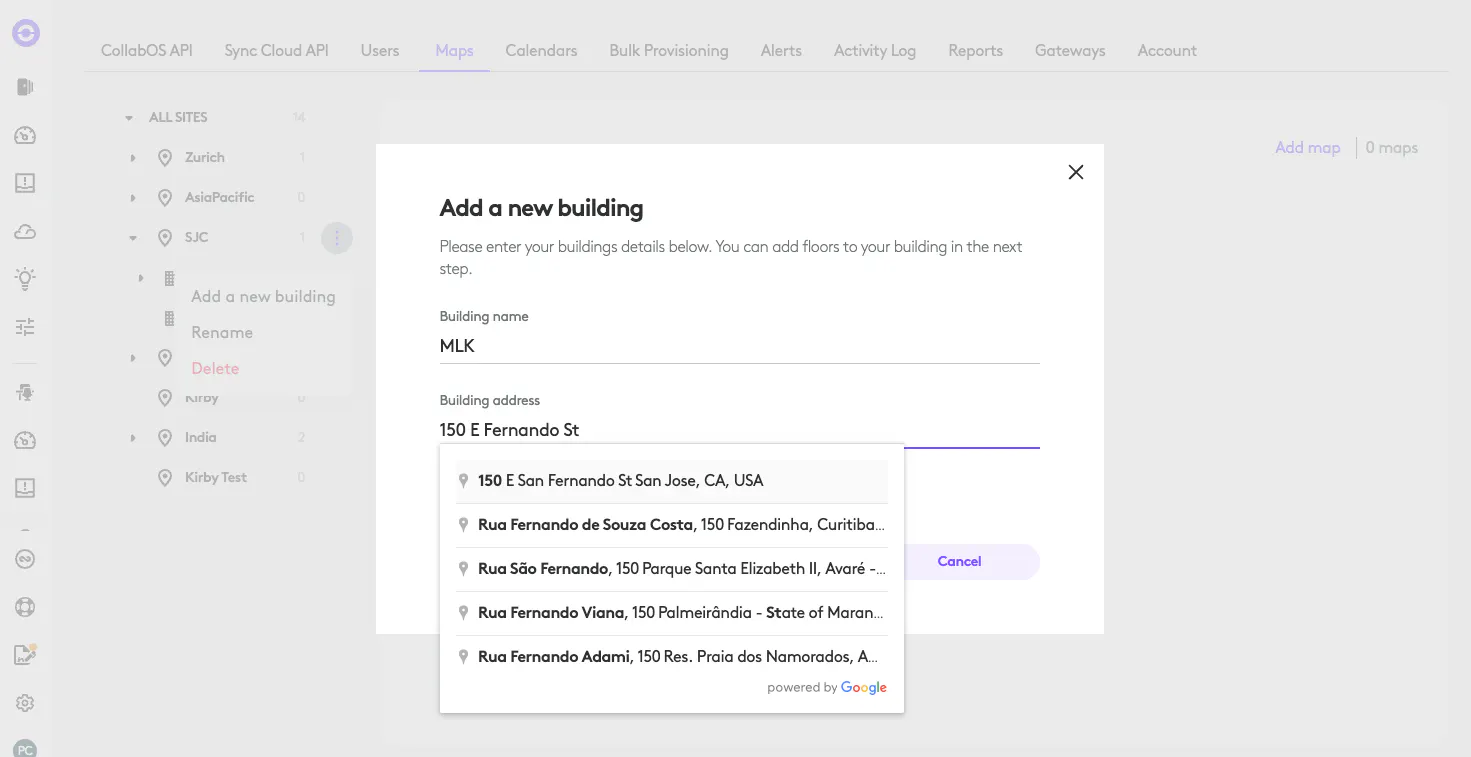The height and width of the screenshot is (757, 1471).
Task: Click the Building name input field
Action: coord(739,346)
